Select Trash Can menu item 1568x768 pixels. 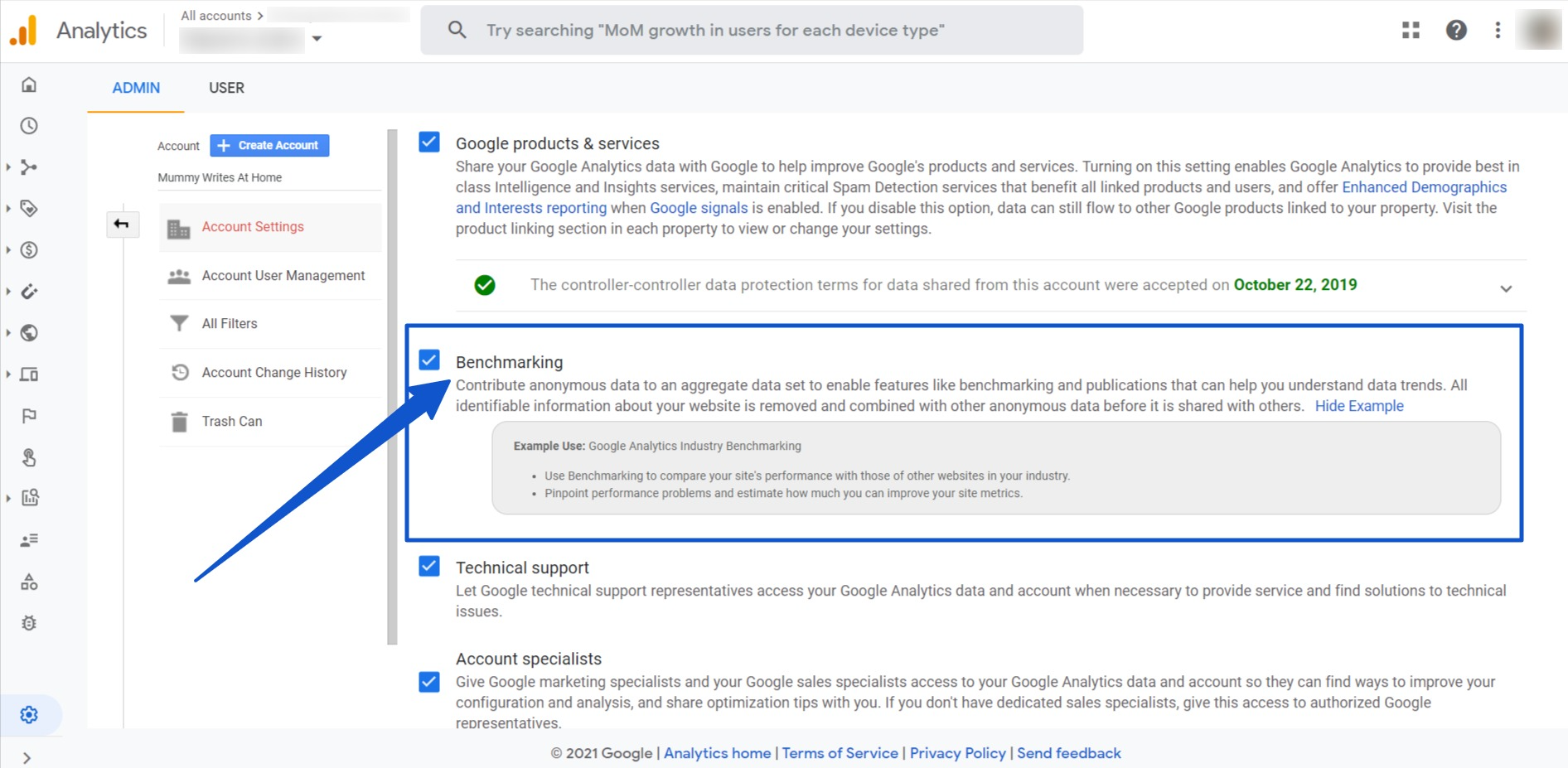270,422
